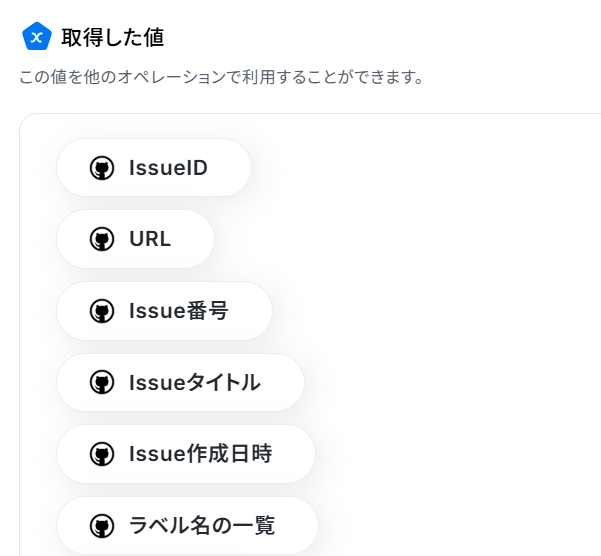Click the Issueタイトル label text
The image size is (601, 556).
(x=195, y=382)
